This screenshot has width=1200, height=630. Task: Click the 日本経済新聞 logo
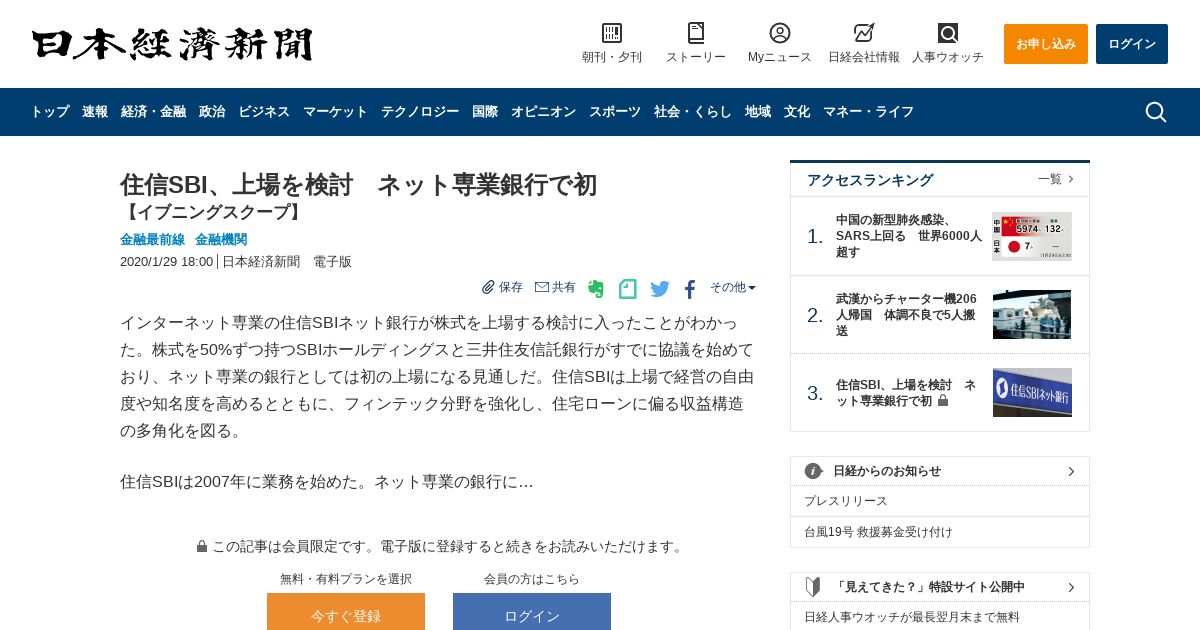pos(172,44)
